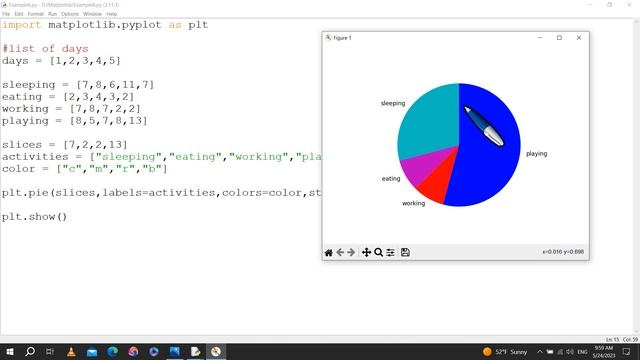Show hidden system tray icons

[540, 352]
